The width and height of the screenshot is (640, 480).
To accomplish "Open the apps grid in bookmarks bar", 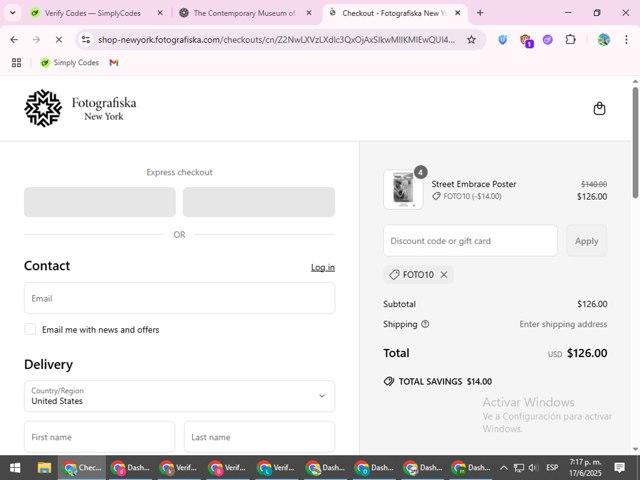I will click(x=16, y=62).
